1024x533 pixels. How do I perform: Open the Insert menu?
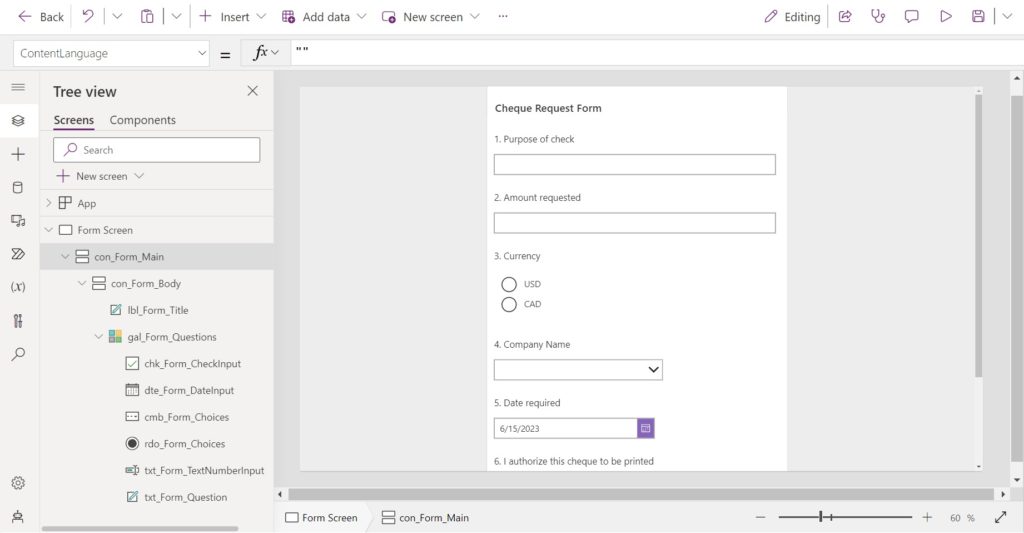click(233, 16)
